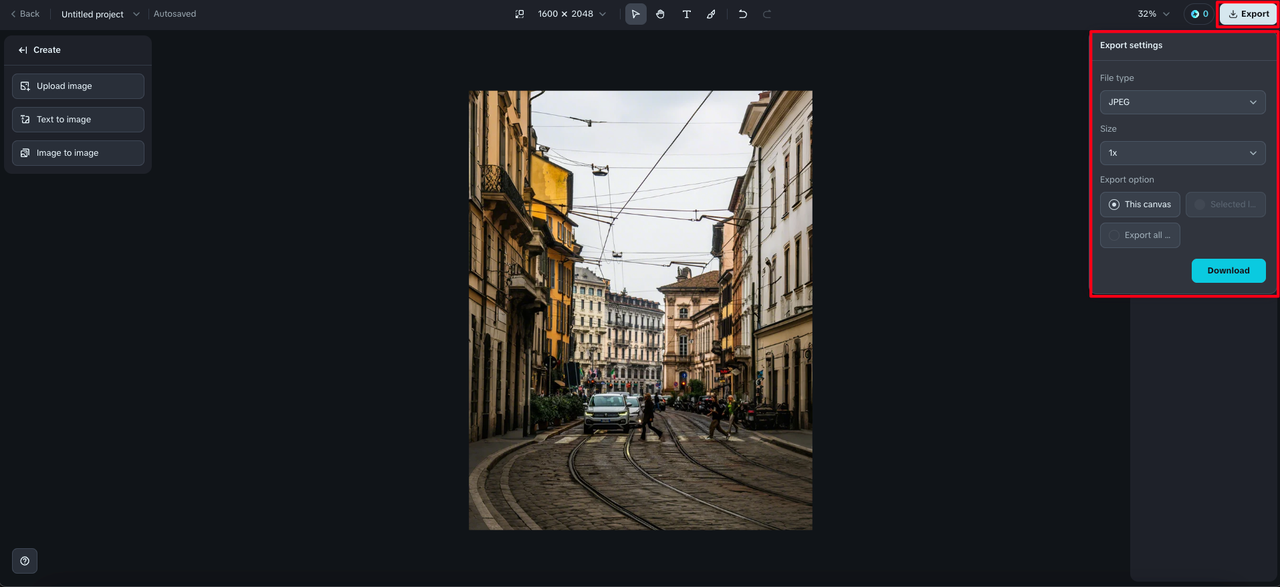
Task: Expand the 1x Size dropdown
Action: coord(1182,153)
